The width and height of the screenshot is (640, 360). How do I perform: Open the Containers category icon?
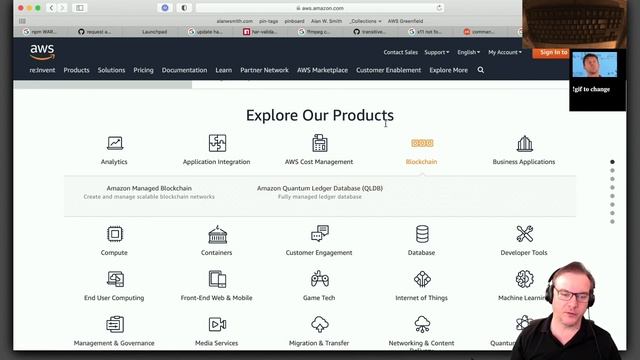pyautogui.click(x=217, y=234)
